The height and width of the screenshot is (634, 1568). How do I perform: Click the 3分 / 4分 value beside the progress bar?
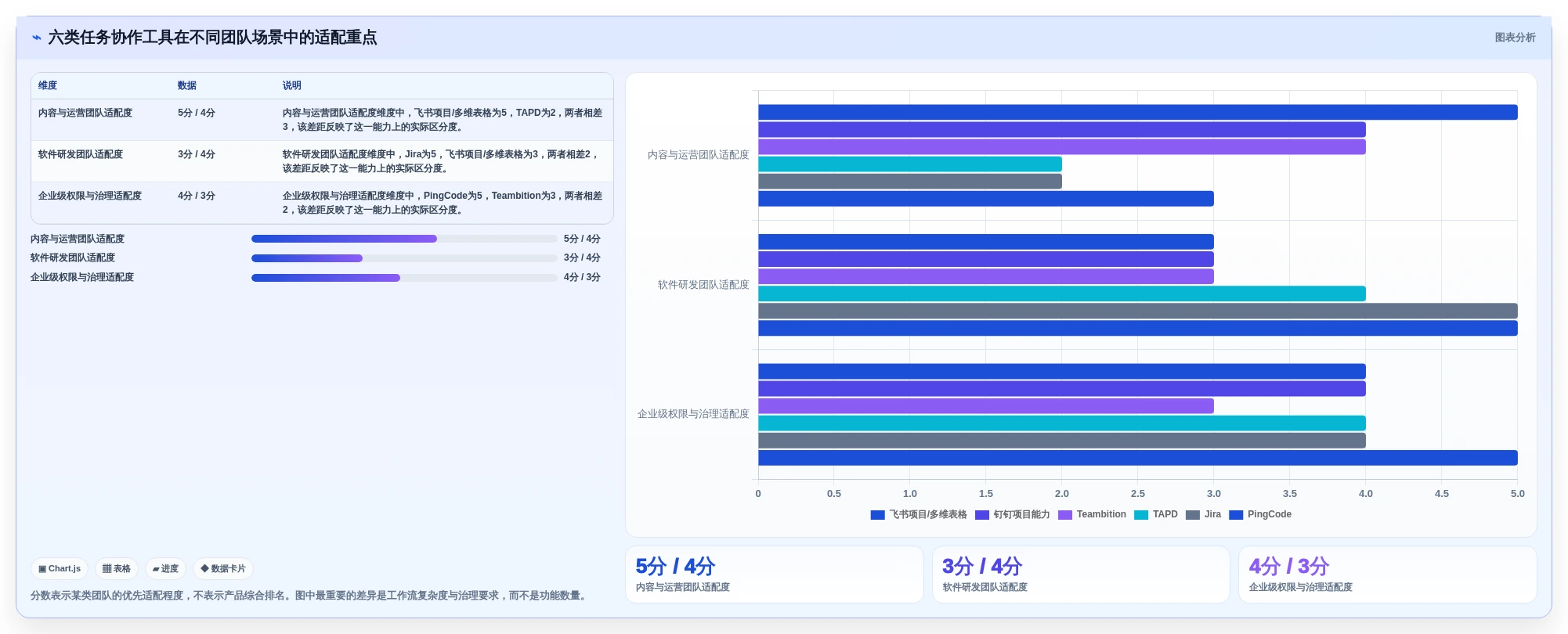tap(582, 258)
